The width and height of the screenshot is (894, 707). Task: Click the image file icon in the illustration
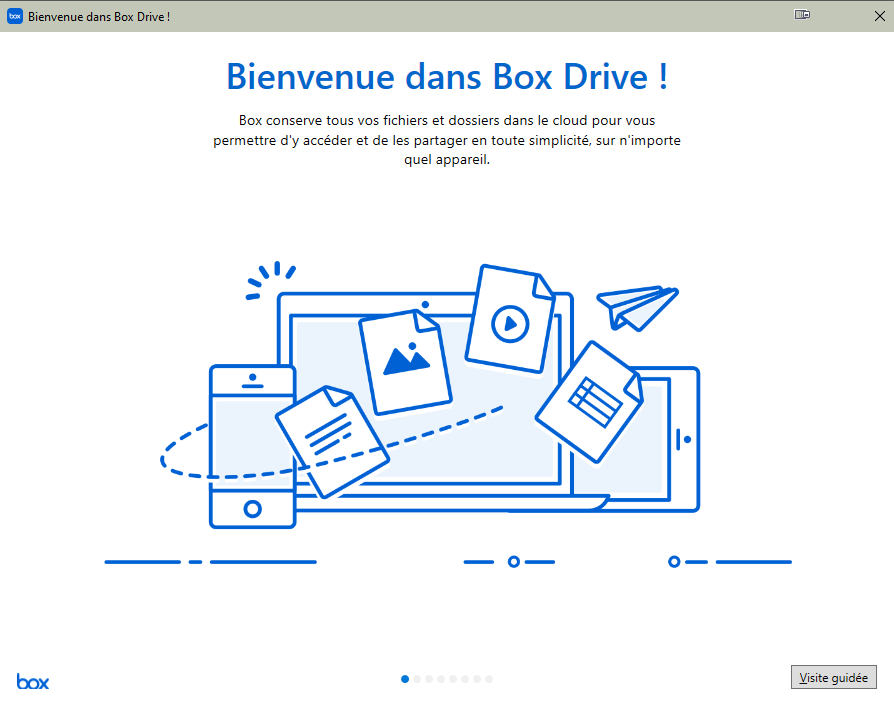pyautogui.click(x=403, y=360)
